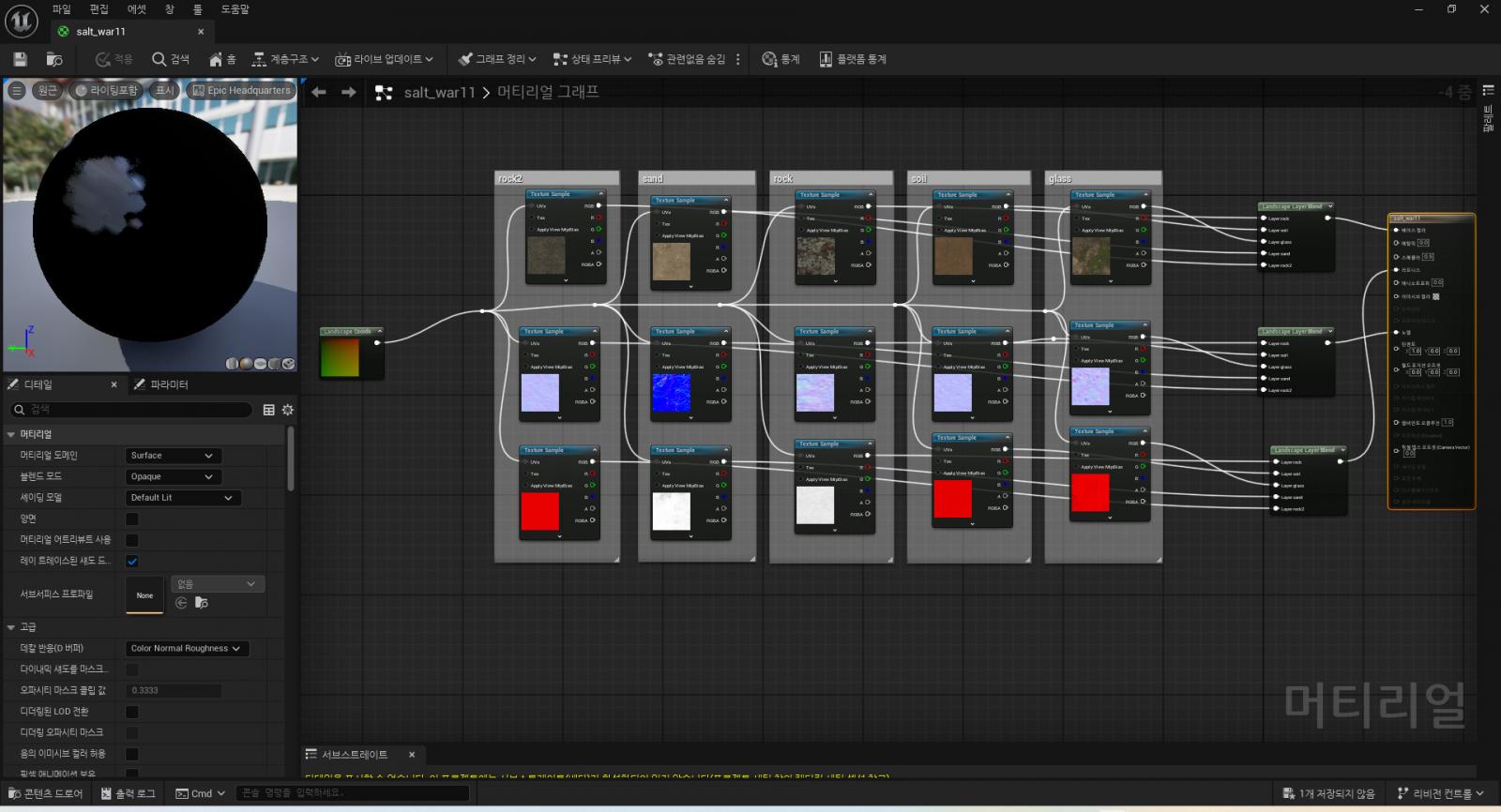Toggle Two Sided (양면) checkbox
This screenshot has width=1501, height=812.
pyautogui.click(x=132, y=519)
